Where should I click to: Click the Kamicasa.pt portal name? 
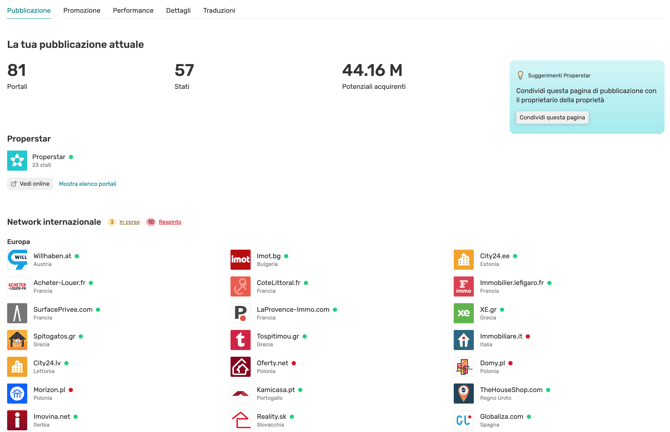[x=276, y=390]
